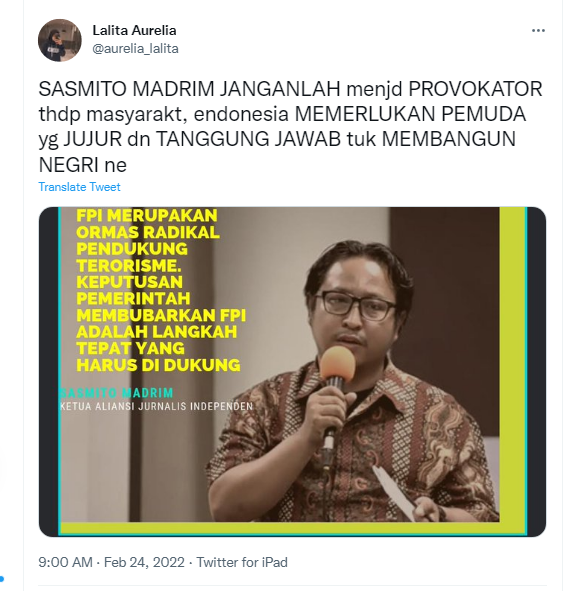Click the yellow FPI quote text in image
565x591 pixels.
(x=161, y=291)
